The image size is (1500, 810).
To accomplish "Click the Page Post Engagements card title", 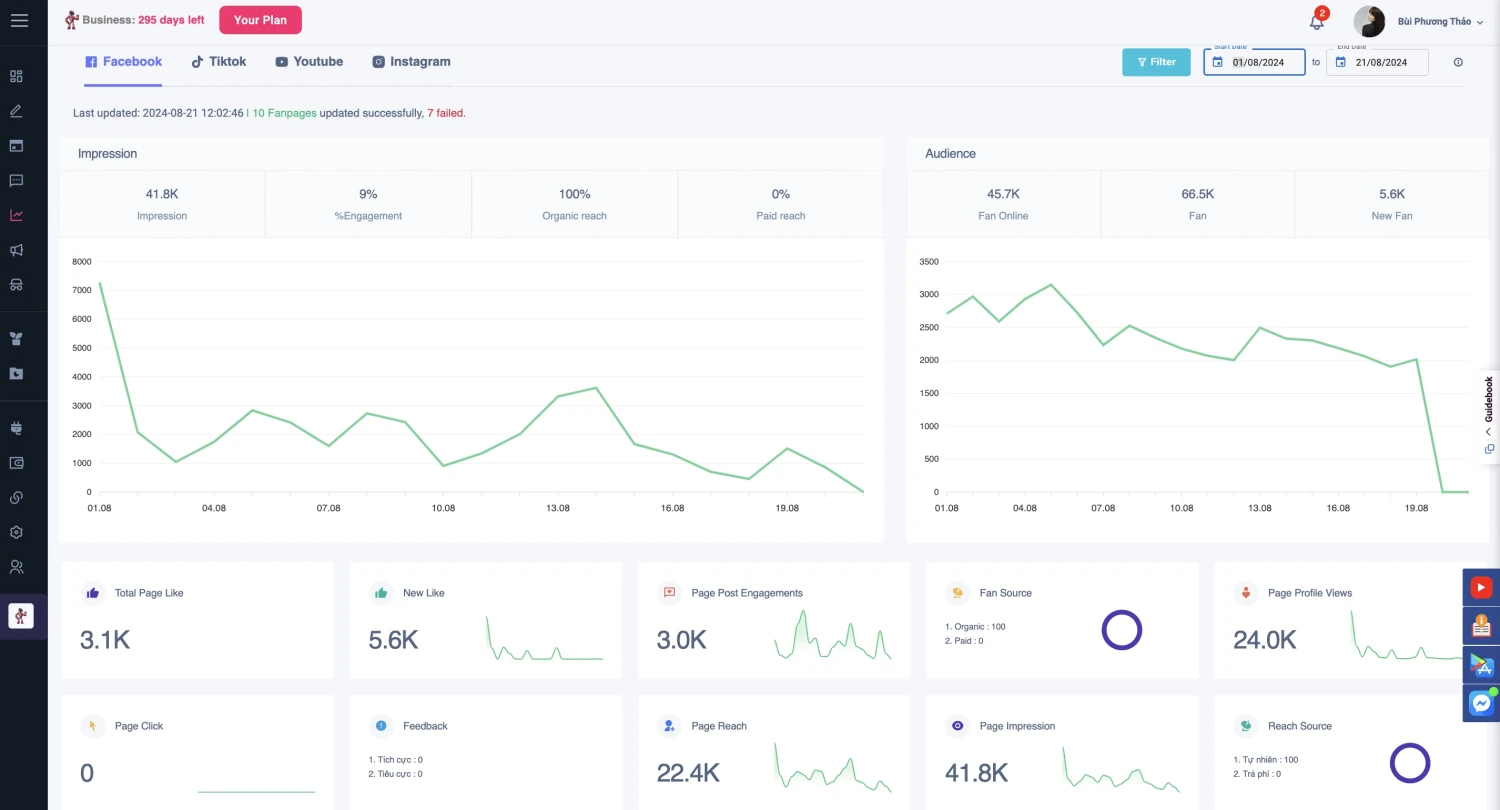I will 747,593.
